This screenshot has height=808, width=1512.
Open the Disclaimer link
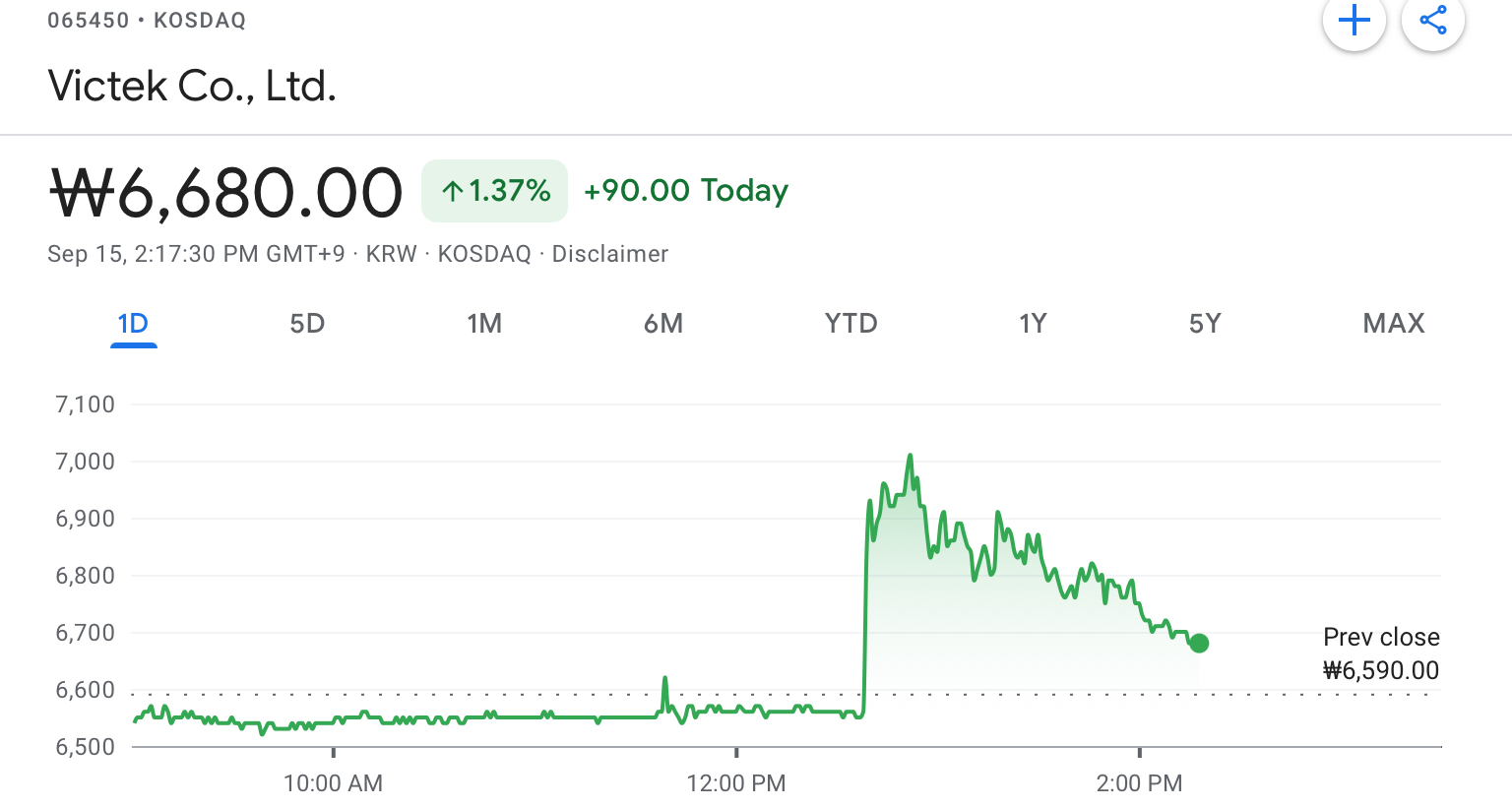pos(609,254)
